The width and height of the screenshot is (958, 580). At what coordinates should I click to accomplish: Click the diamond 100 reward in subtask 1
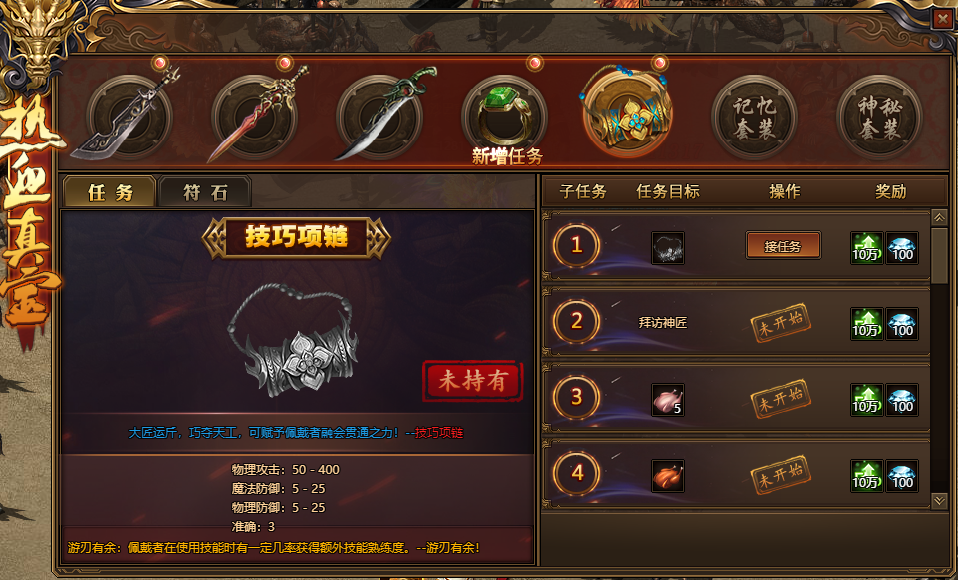[902, 248]
